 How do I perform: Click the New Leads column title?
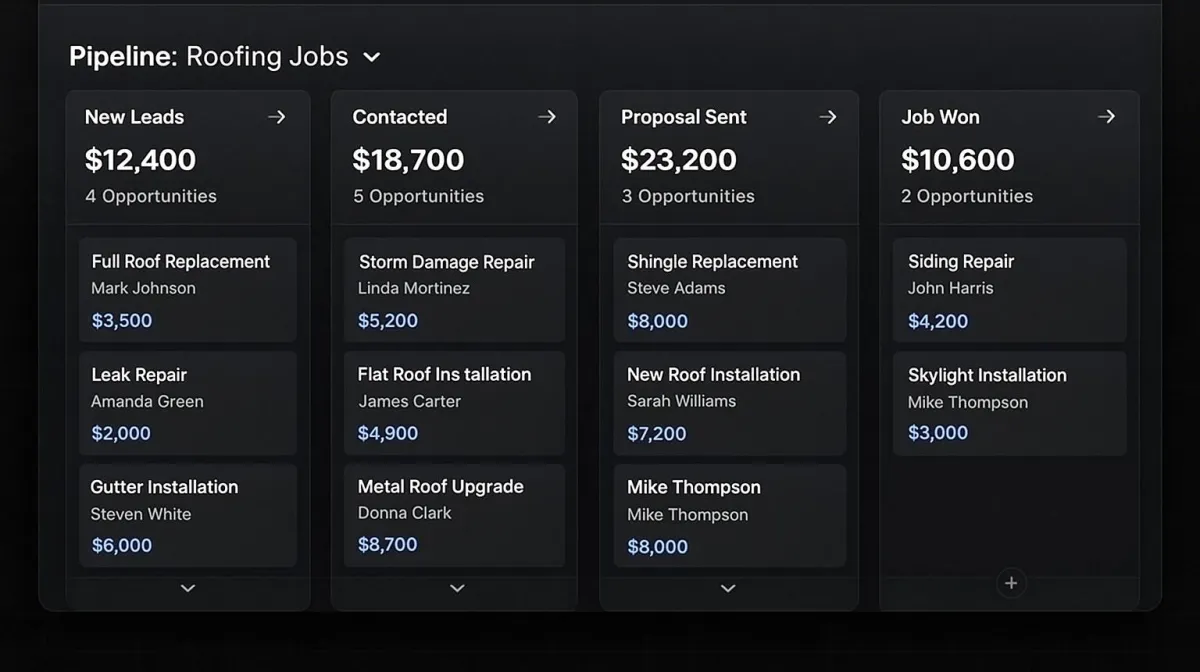tap(134, 117)
